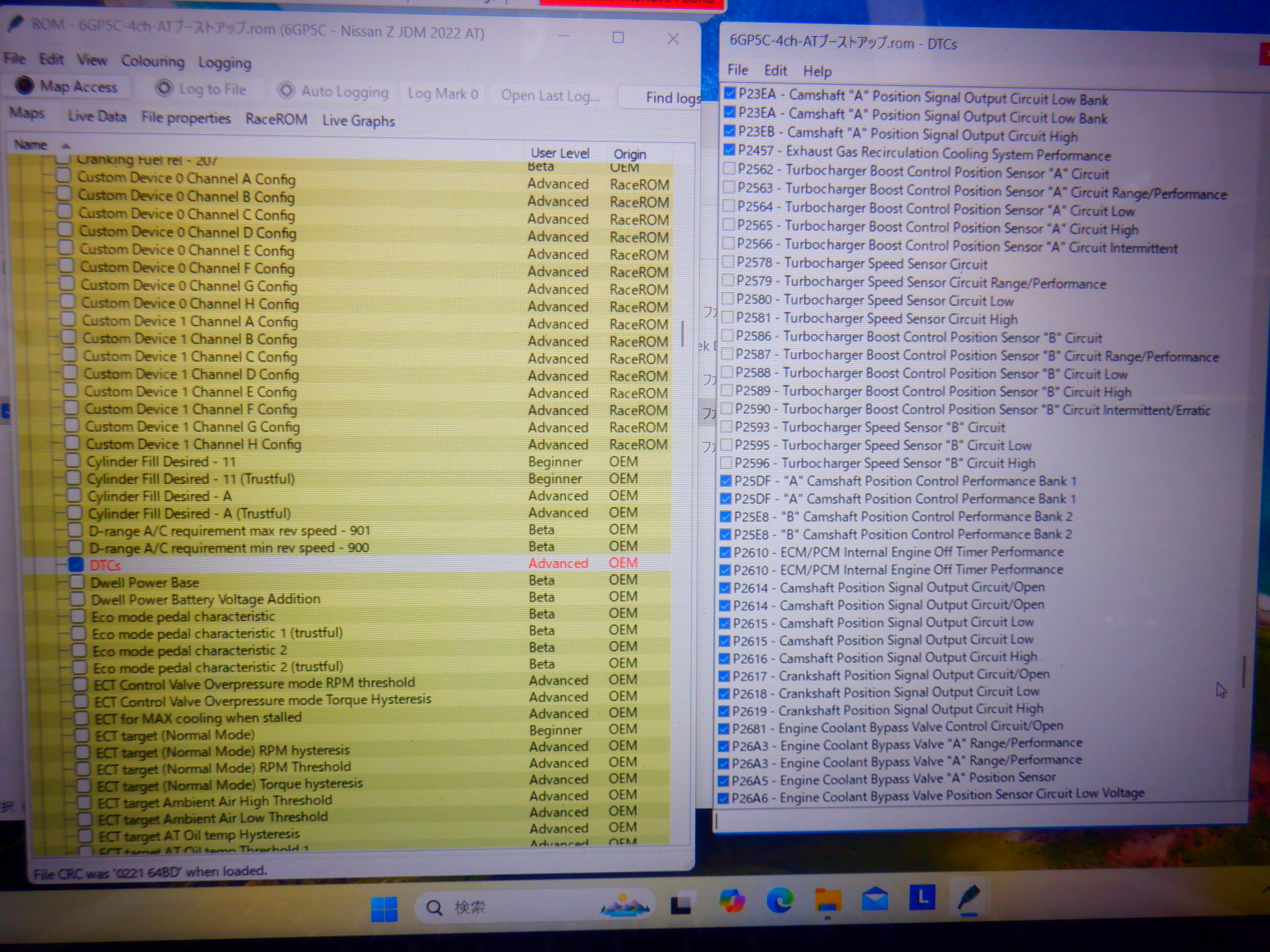The height and width of the screenshot is (952, 1270).
Task: Switch to Maps tab
Action: [x=27, y=113]
